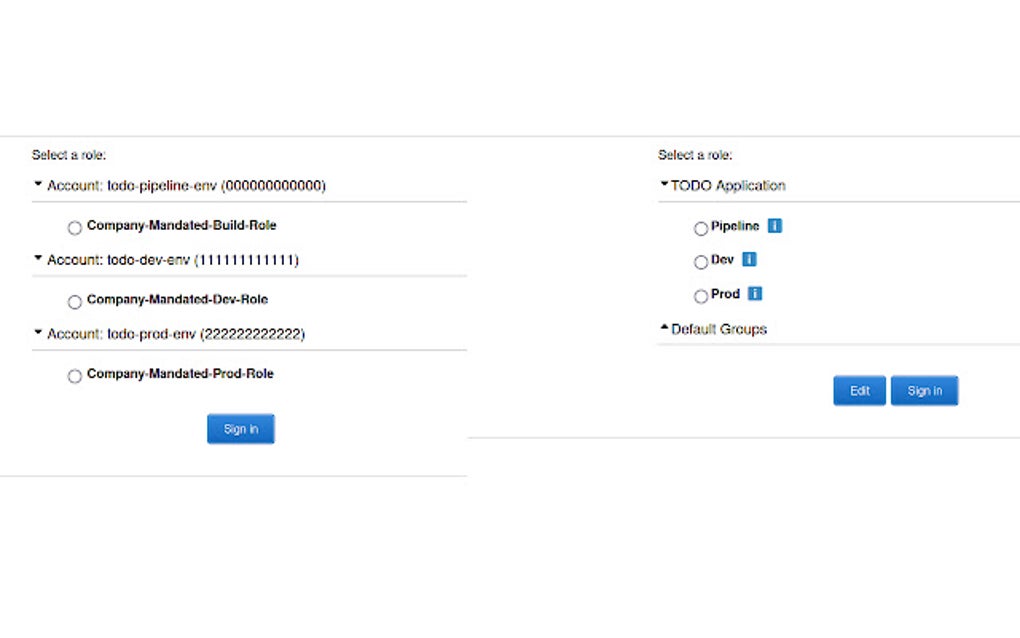View info for the Pipeline role

[773, 227]
